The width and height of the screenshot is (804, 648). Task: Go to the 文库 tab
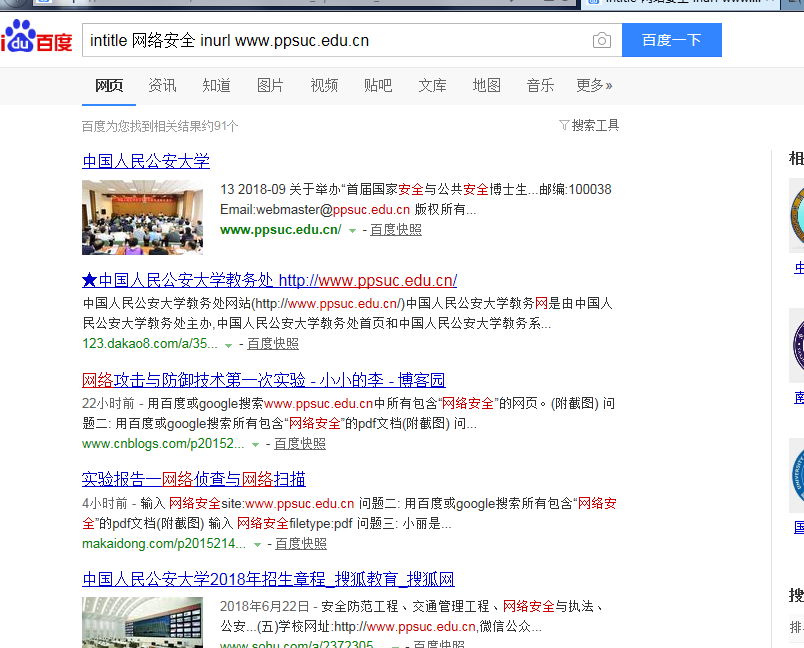432,85
